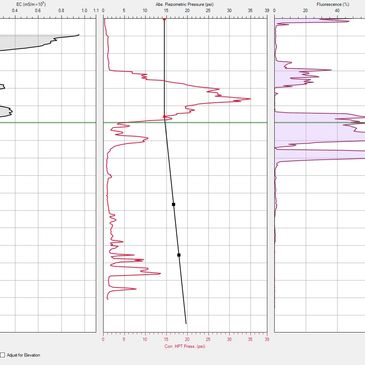Image resolution: width=365 pixels, height=365 pixels.
Task: Click the red triangle marker above the green line
Action: [165, 116]
